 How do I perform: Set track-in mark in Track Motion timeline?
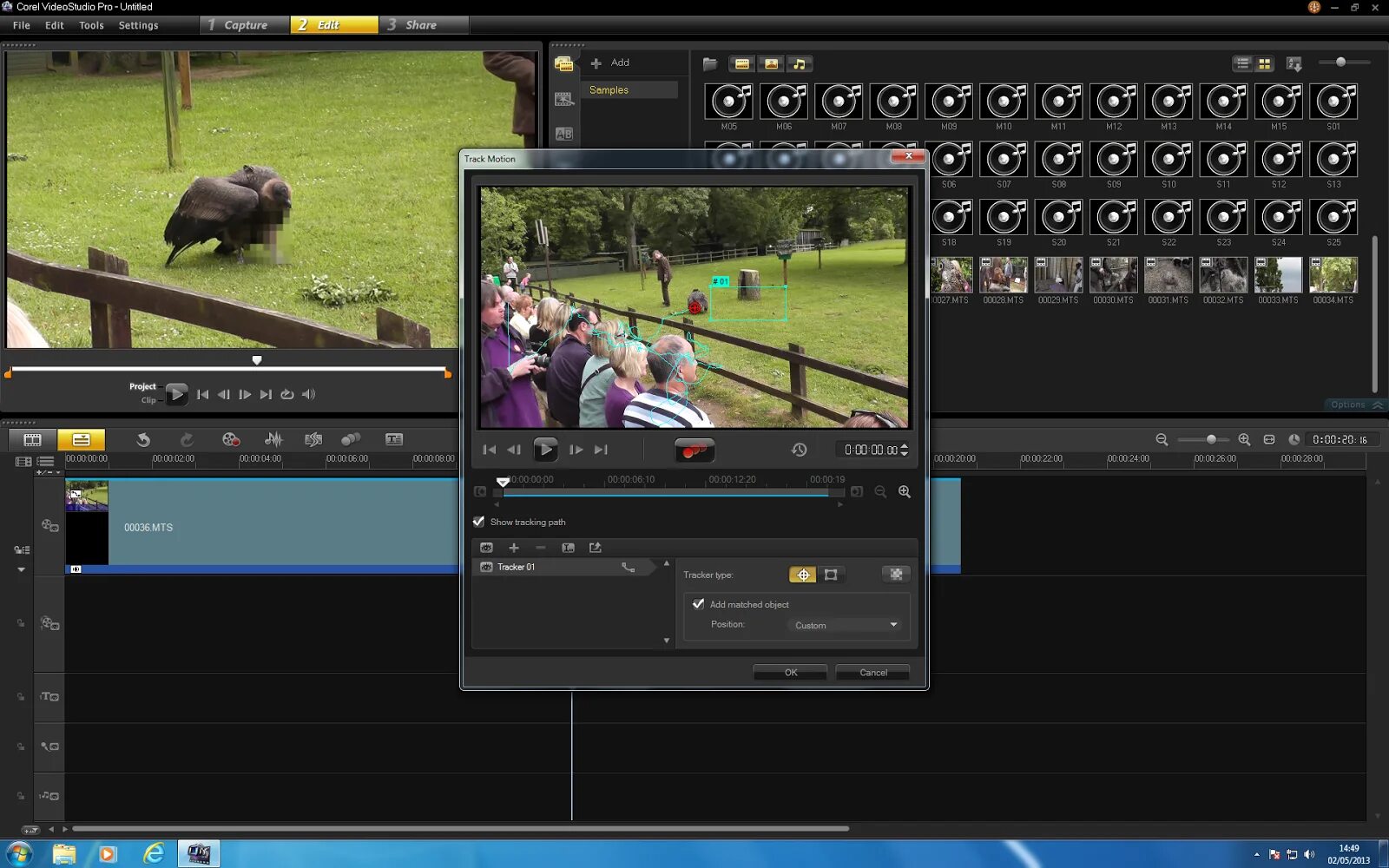click(480, 492)
